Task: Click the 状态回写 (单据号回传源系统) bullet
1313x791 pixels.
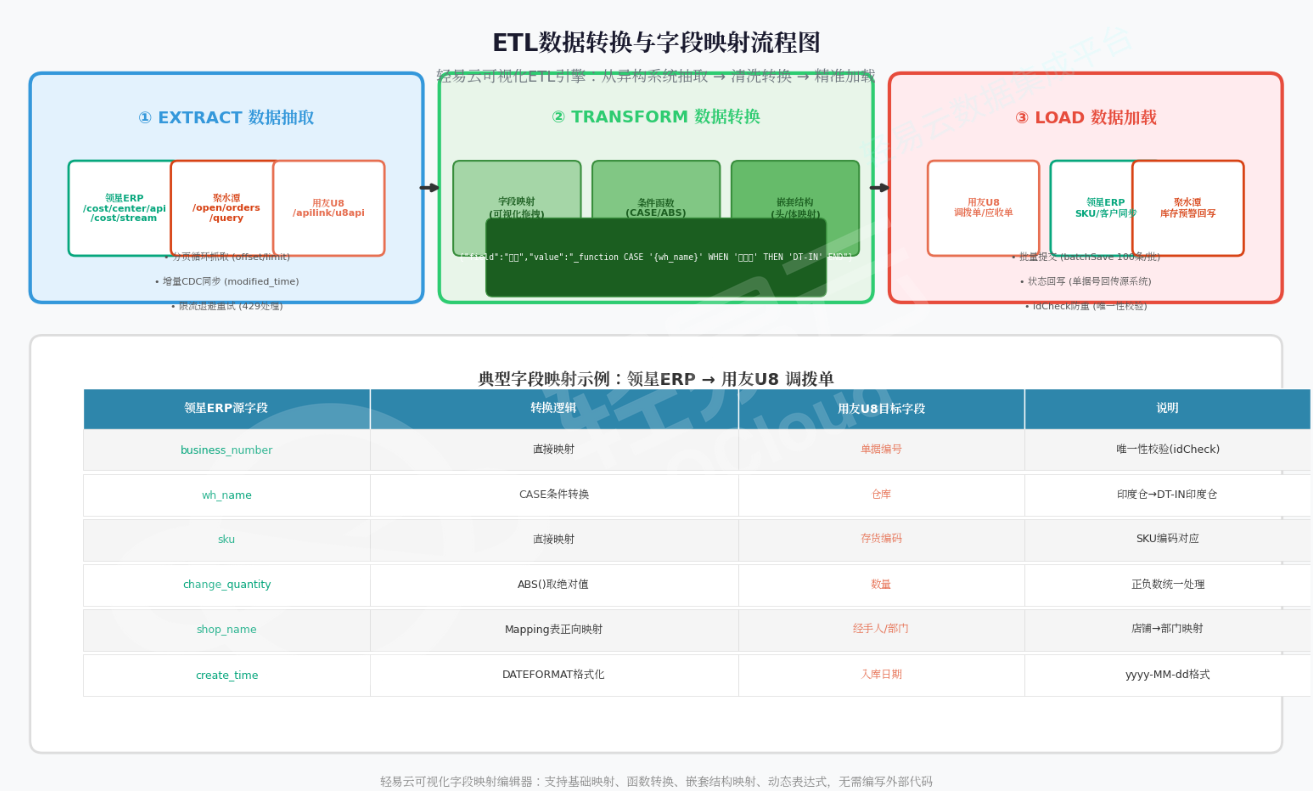Action: coord(1085,282)
